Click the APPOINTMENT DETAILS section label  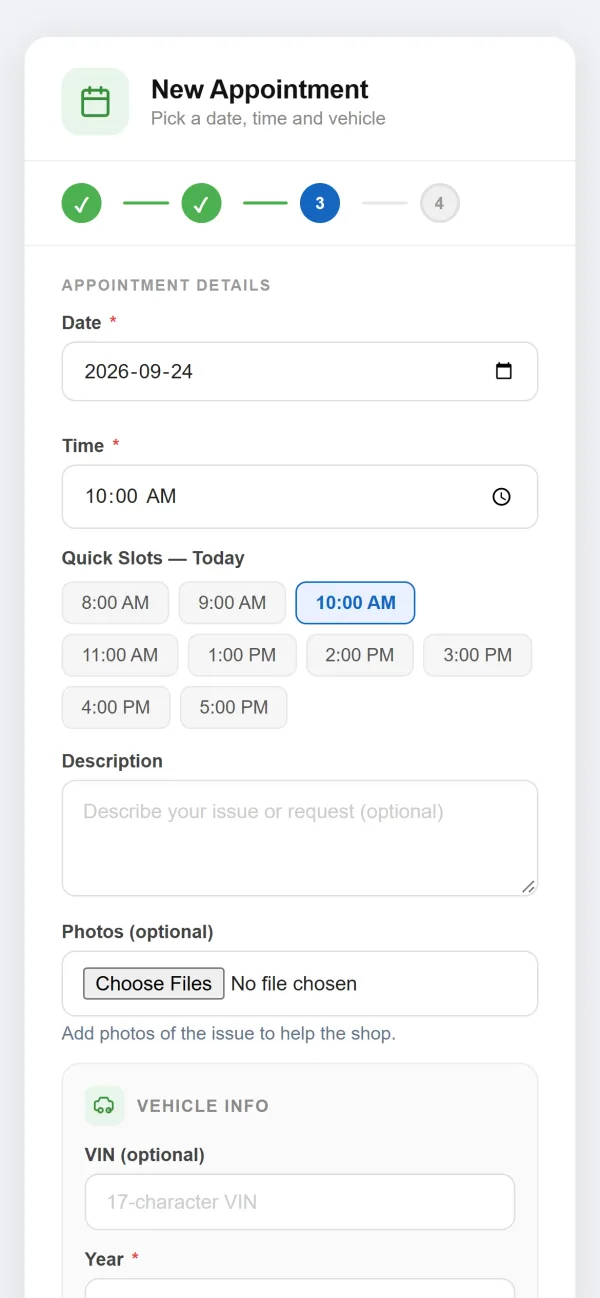[x=166, y=285]
